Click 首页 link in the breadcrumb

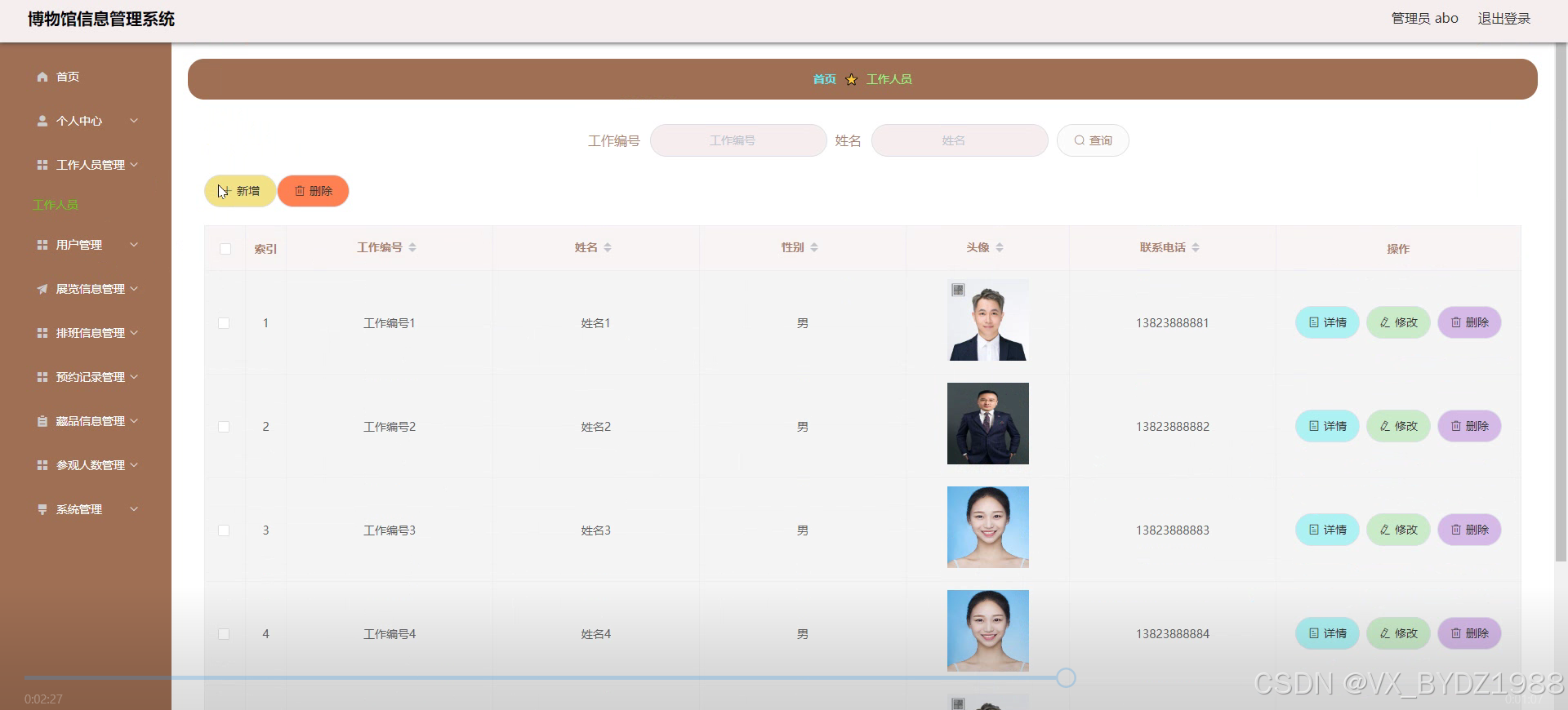(825, 79)
